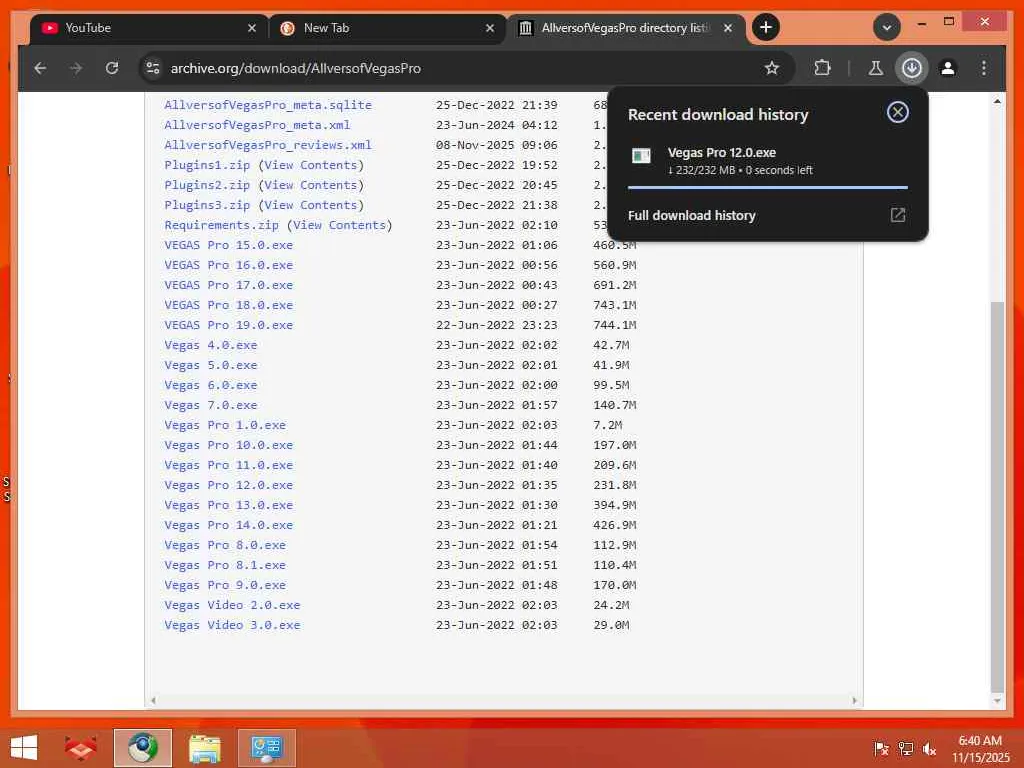Image resolution: width=1024 pixels, height=768 pixels.
Task: Open the red app icon in taskbar
Action: (80, 748)
